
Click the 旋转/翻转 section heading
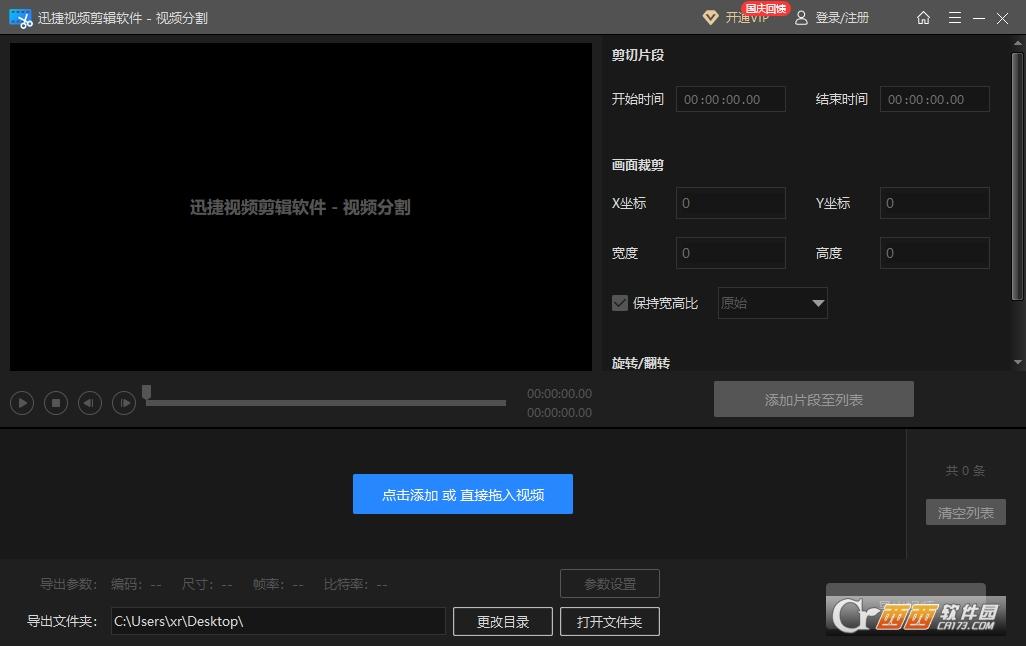click(x=641, y=363)
